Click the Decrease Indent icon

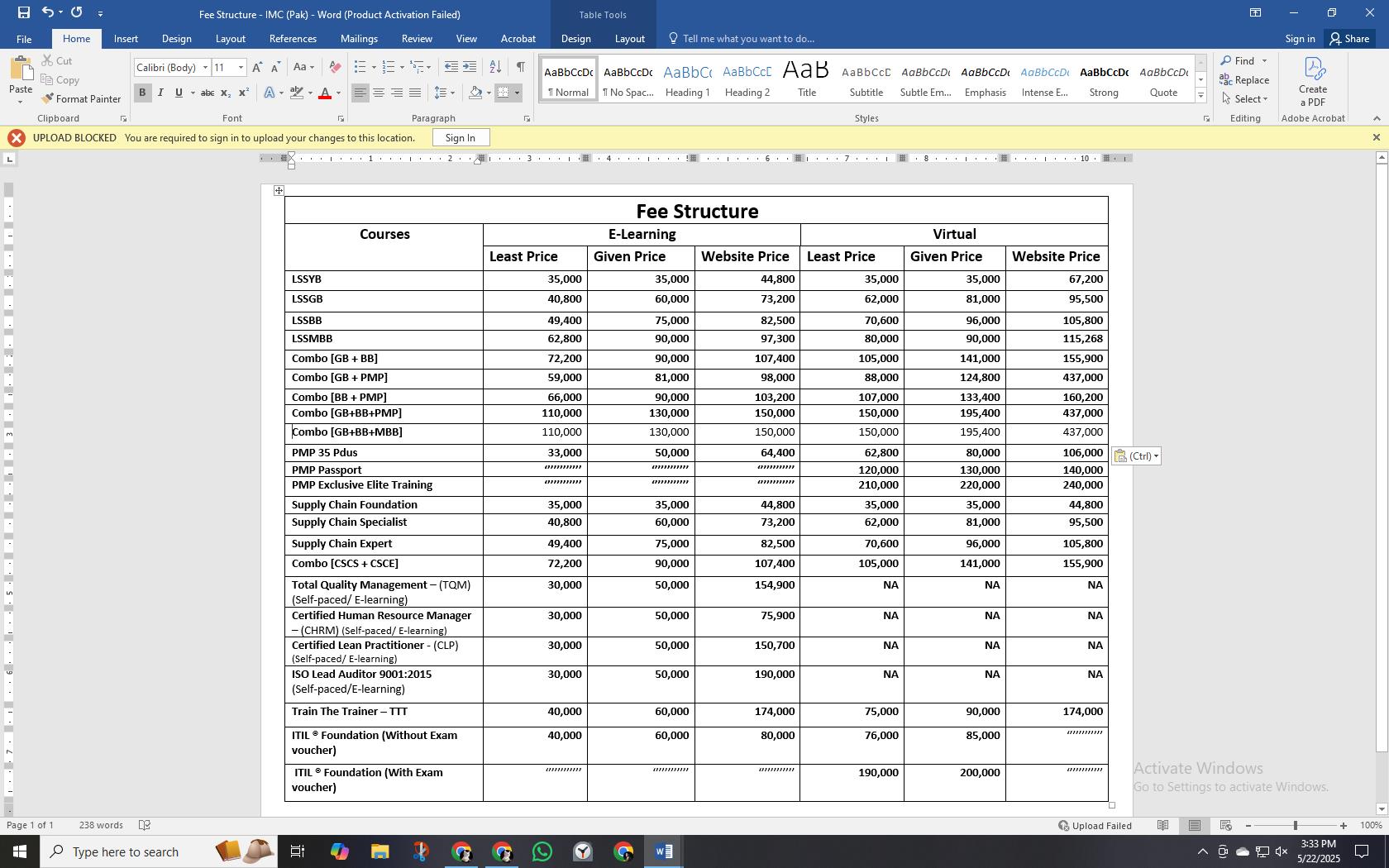coord(451,67)
